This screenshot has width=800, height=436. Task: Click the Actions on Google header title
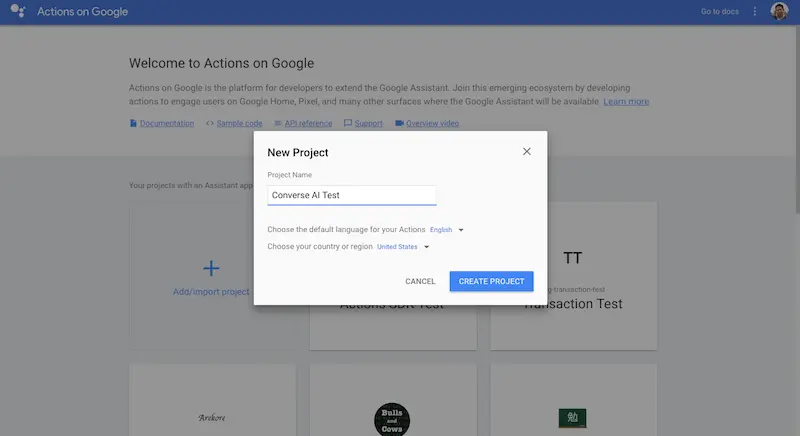pos(82,11)
